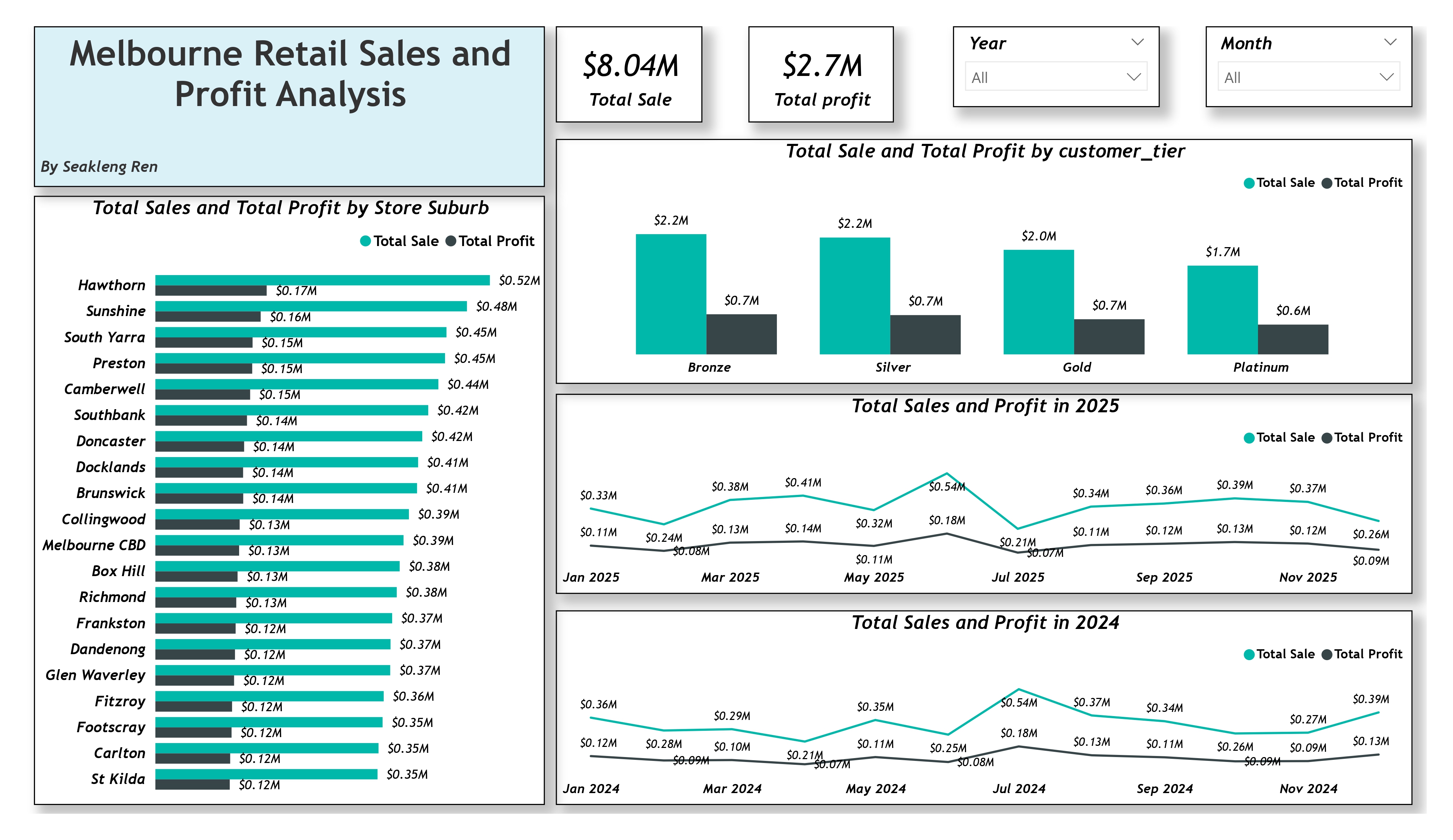Select the $2.7M Total profit card

(820, 74)
